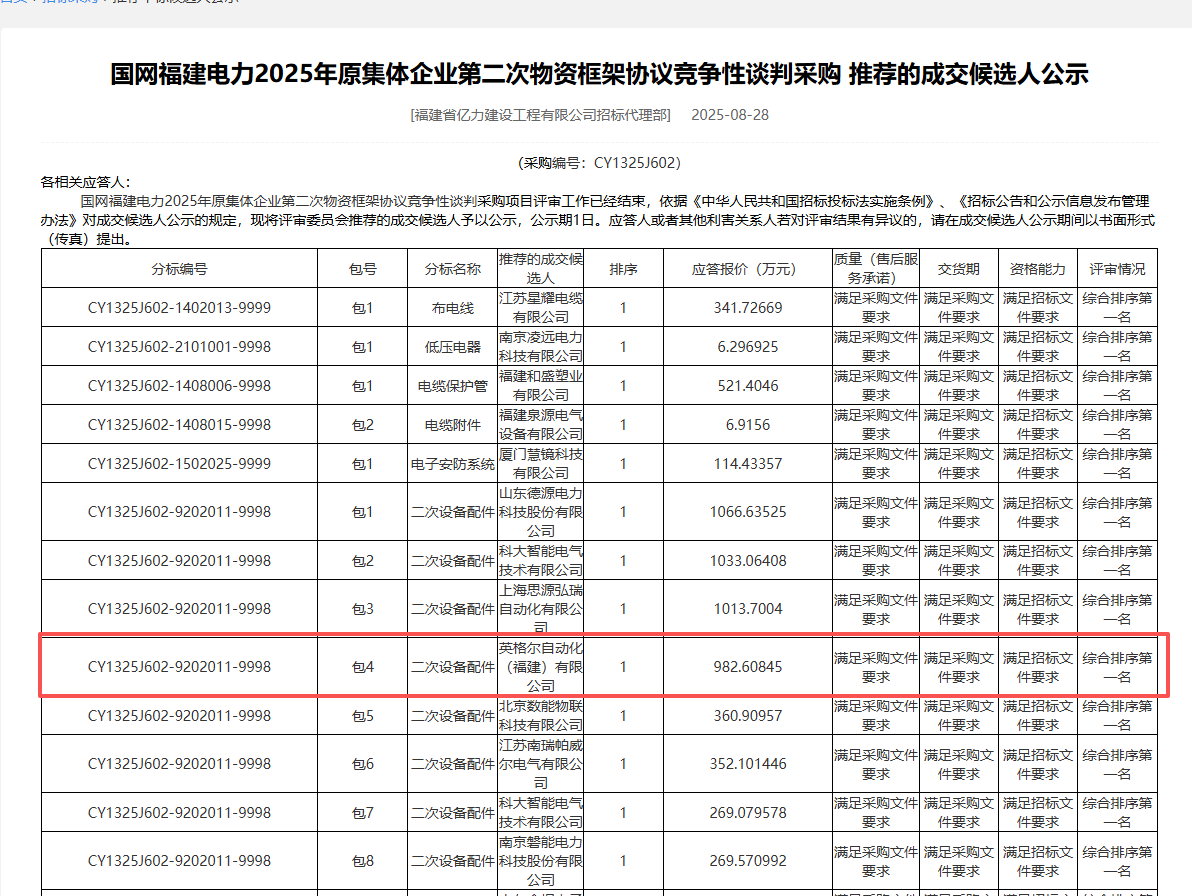The width and height of the screenshot is (1192, 896).
Task: Click the 包号 column header
Action: pos(363,269)
